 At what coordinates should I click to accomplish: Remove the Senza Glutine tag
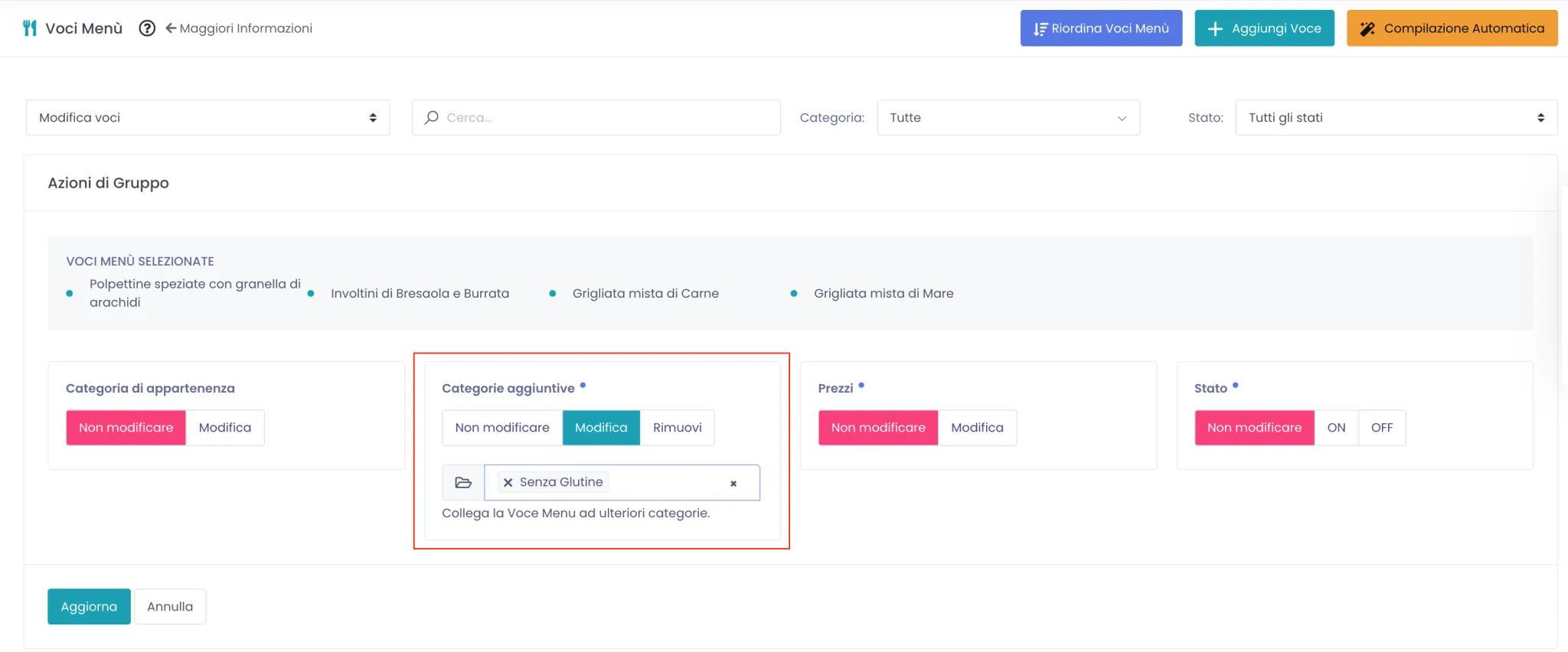pyautogui.click(x=508, y=483)
